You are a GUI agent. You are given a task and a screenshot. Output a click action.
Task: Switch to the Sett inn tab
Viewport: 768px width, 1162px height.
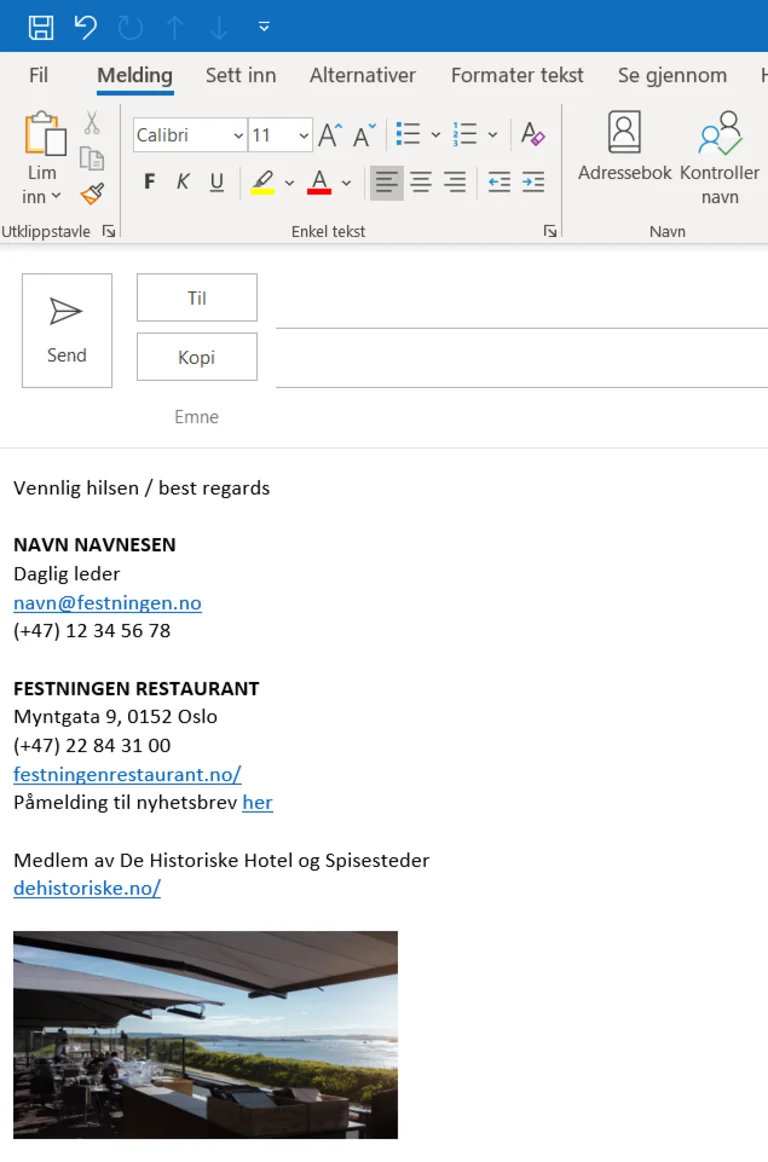click(x=240, y=76)
